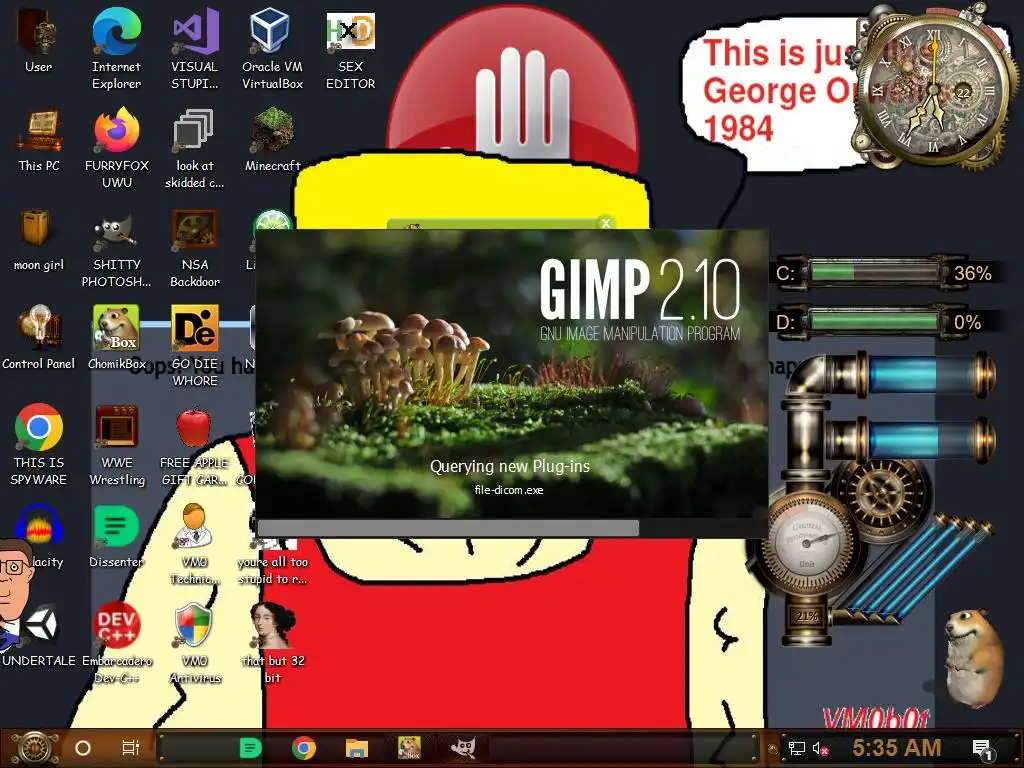Open the 'that but 32 bit' icon
1024x768 pixels.
272,643
